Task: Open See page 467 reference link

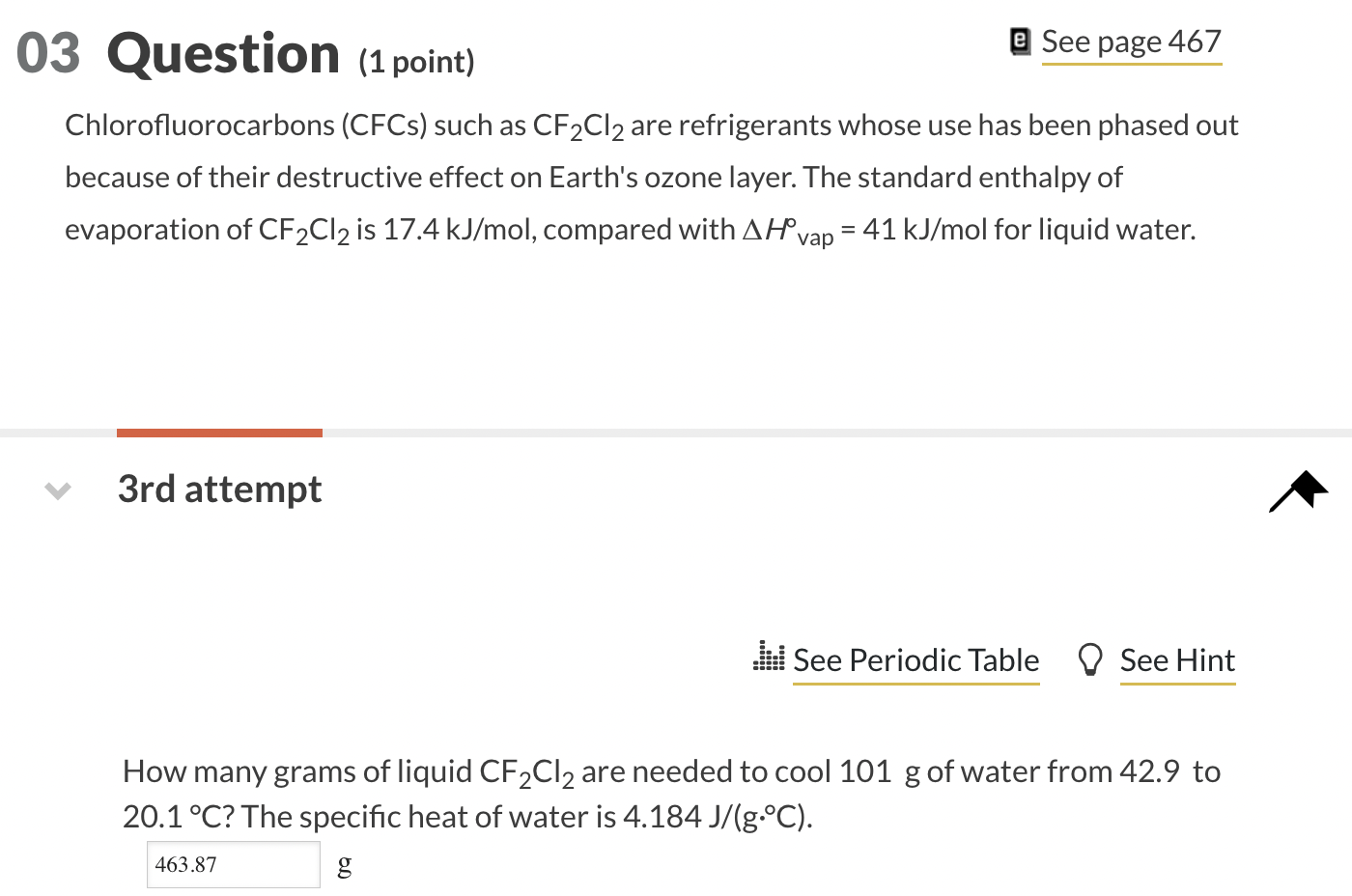Action: [x=1131, y=42]
